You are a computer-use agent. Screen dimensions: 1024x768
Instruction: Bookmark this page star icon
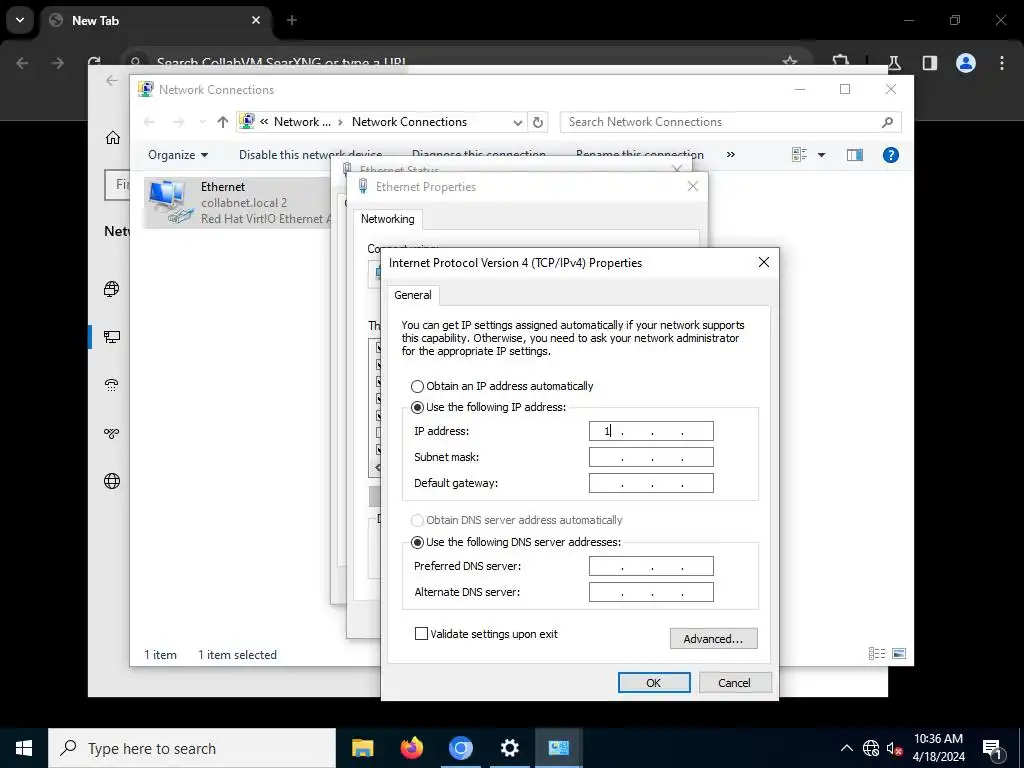[x=790, y=63]
